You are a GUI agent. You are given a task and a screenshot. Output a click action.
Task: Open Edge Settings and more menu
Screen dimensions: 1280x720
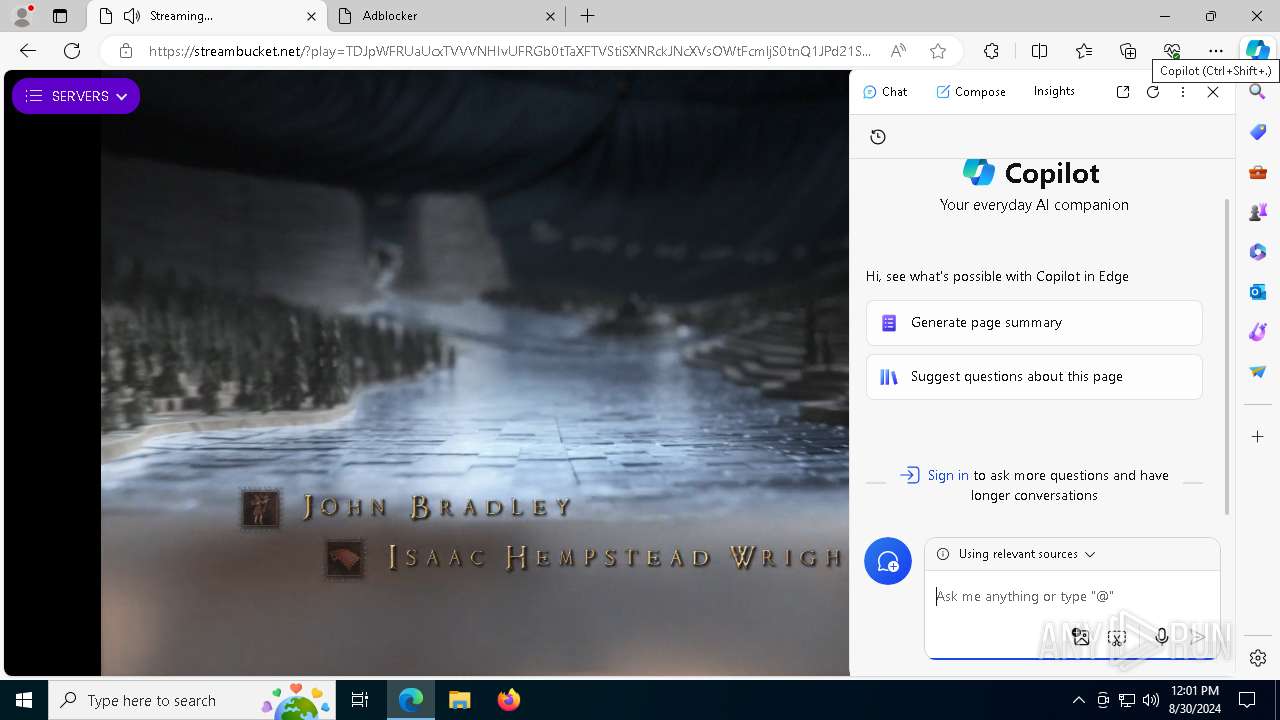pyautogui.click(x=1215, y=51)
